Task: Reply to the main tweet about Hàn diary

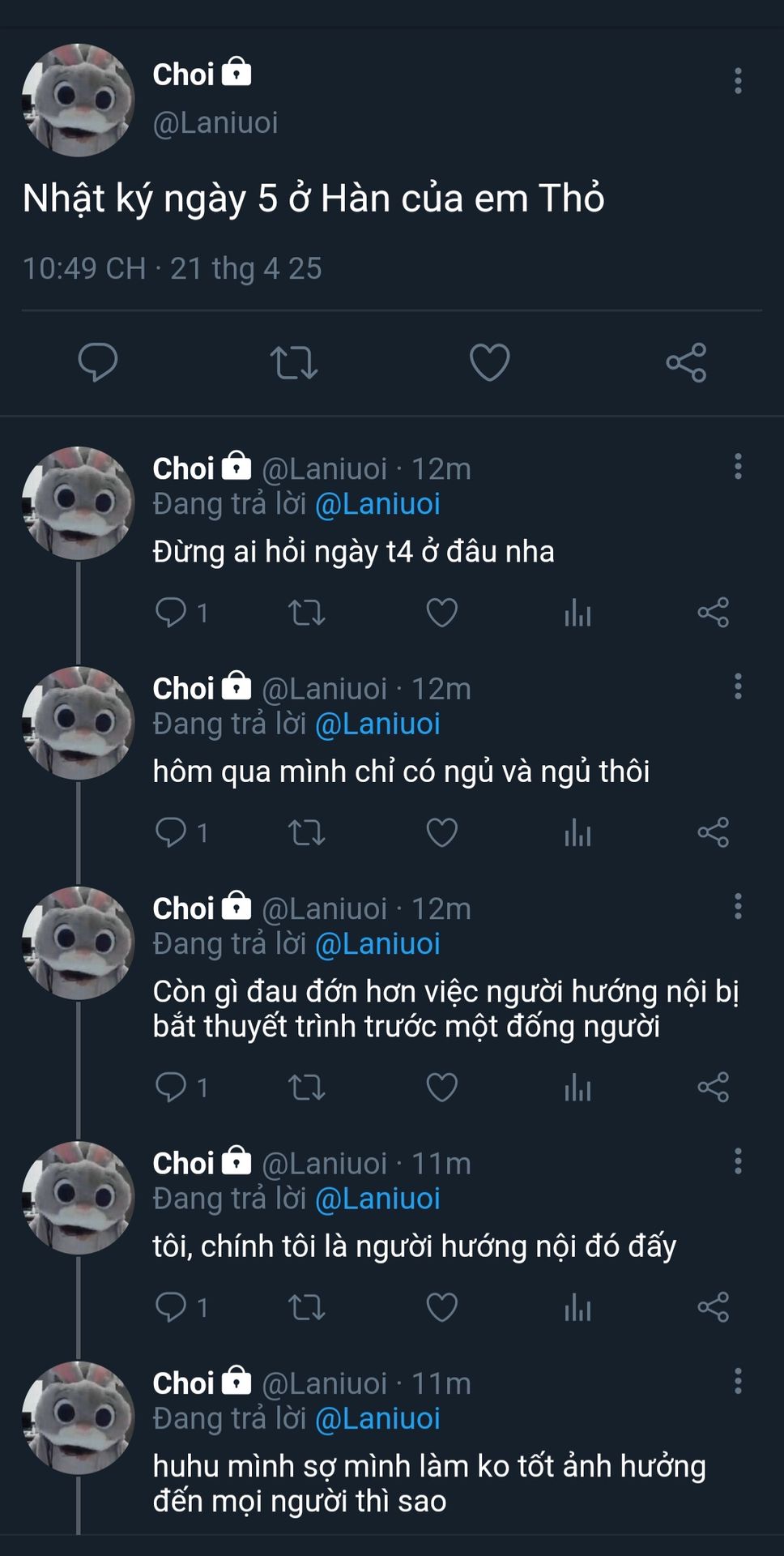Action: (x=98, y=362)
